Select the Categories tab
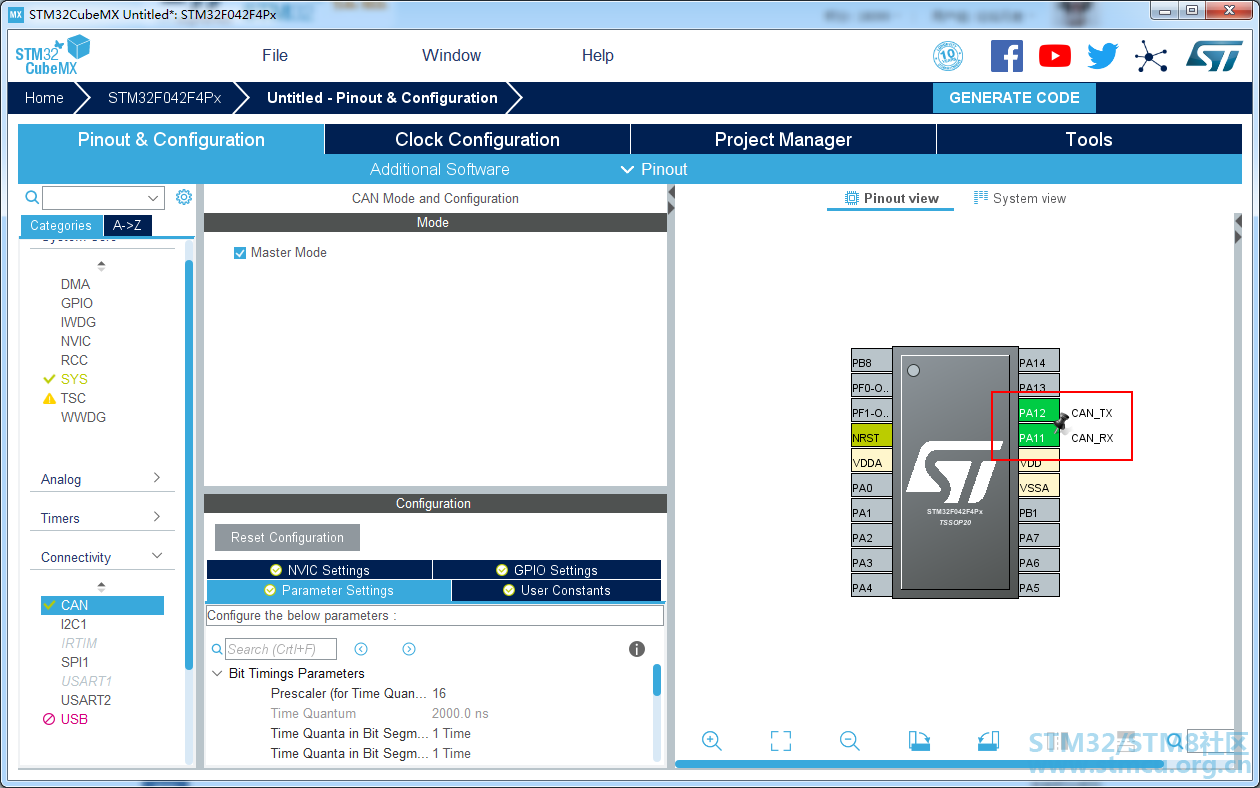 [61, 225]
